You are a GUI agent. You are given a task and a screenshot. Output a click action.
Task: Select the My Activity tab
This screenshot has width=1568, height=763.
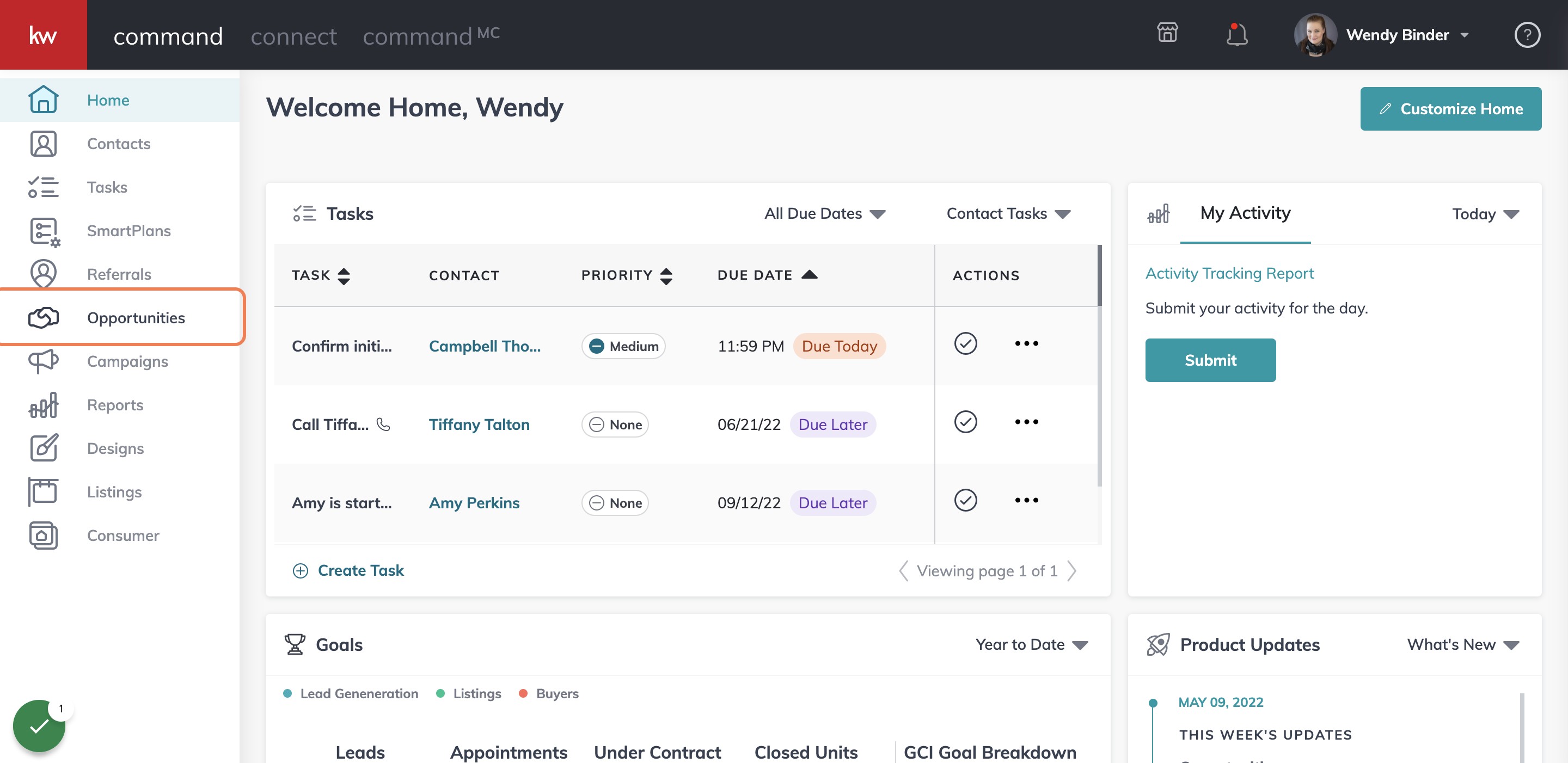coord(1245,213)
